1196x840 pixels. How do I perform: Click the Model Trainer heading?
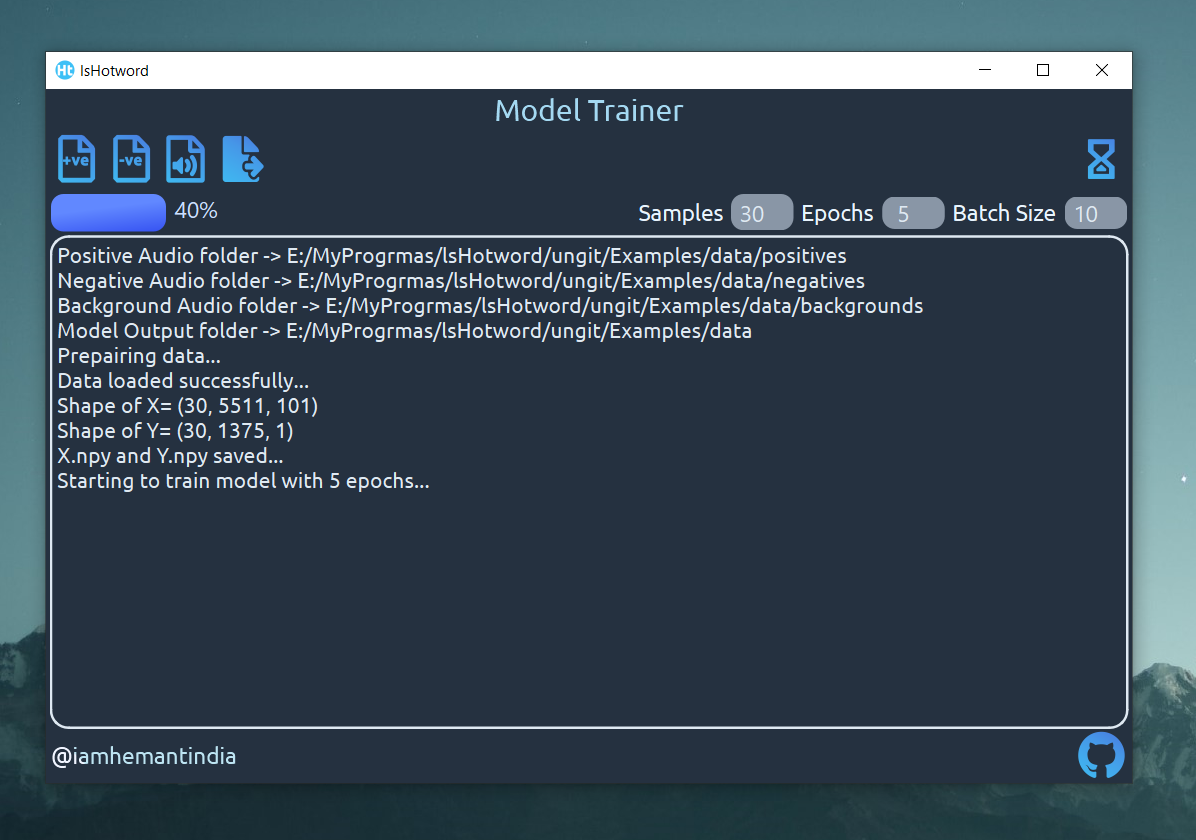[x=589, y=111]
